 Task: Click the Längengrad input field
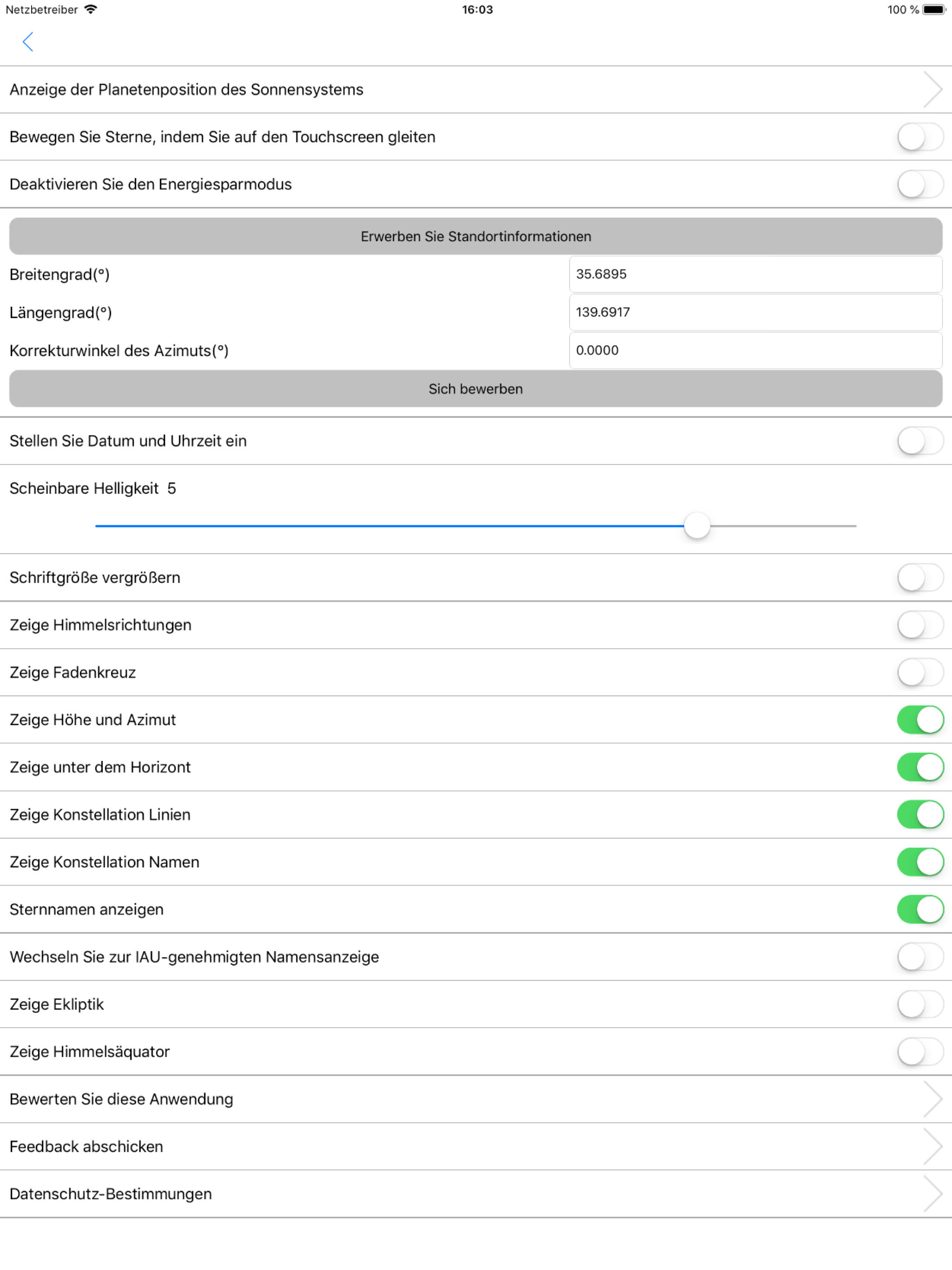755,312
